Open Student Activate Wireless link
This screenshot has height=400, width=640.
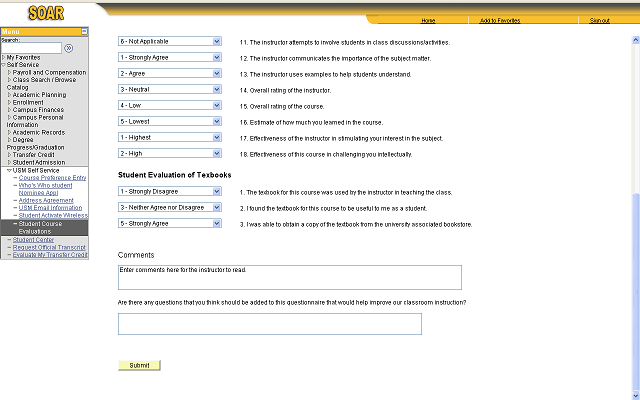pos(53,216)
